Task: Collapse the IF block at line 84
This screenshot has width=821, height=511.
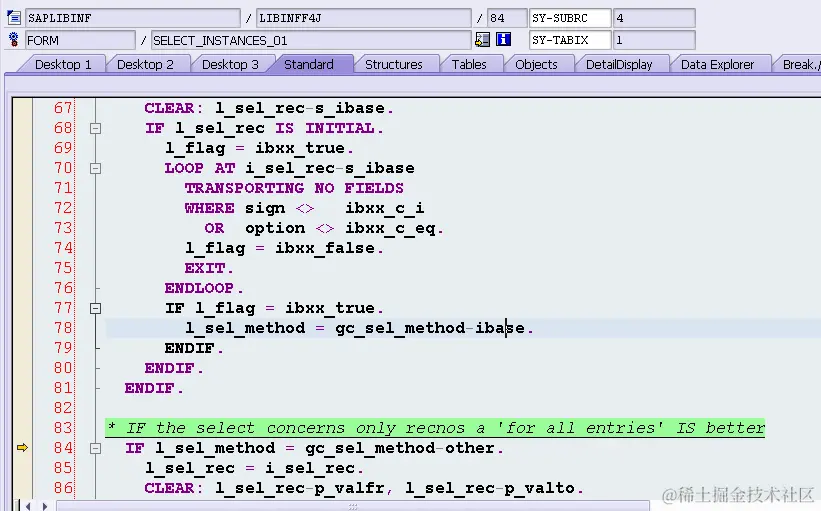Action: [95, 448]
